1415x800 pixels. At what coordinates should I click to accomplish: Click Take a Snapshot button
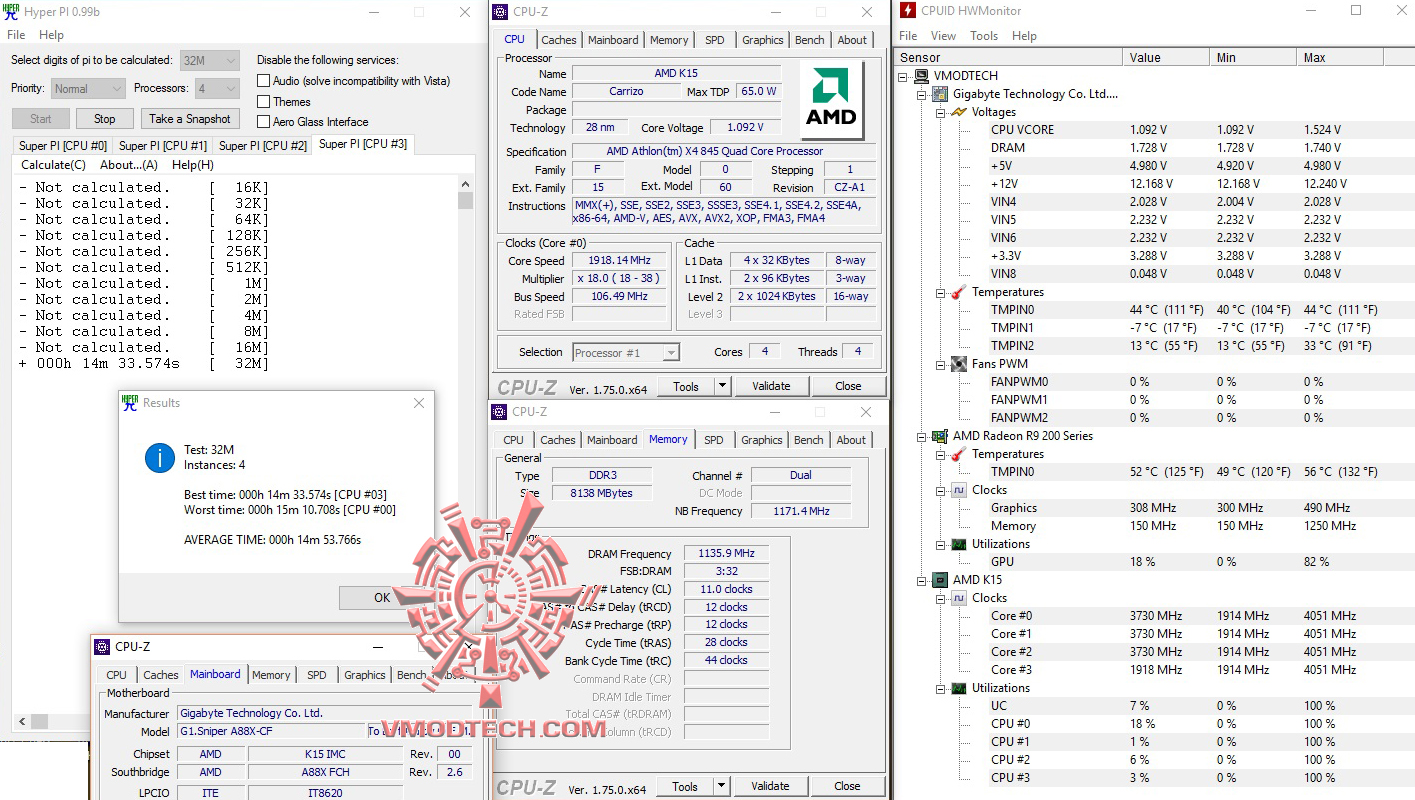tap(190, 119)
